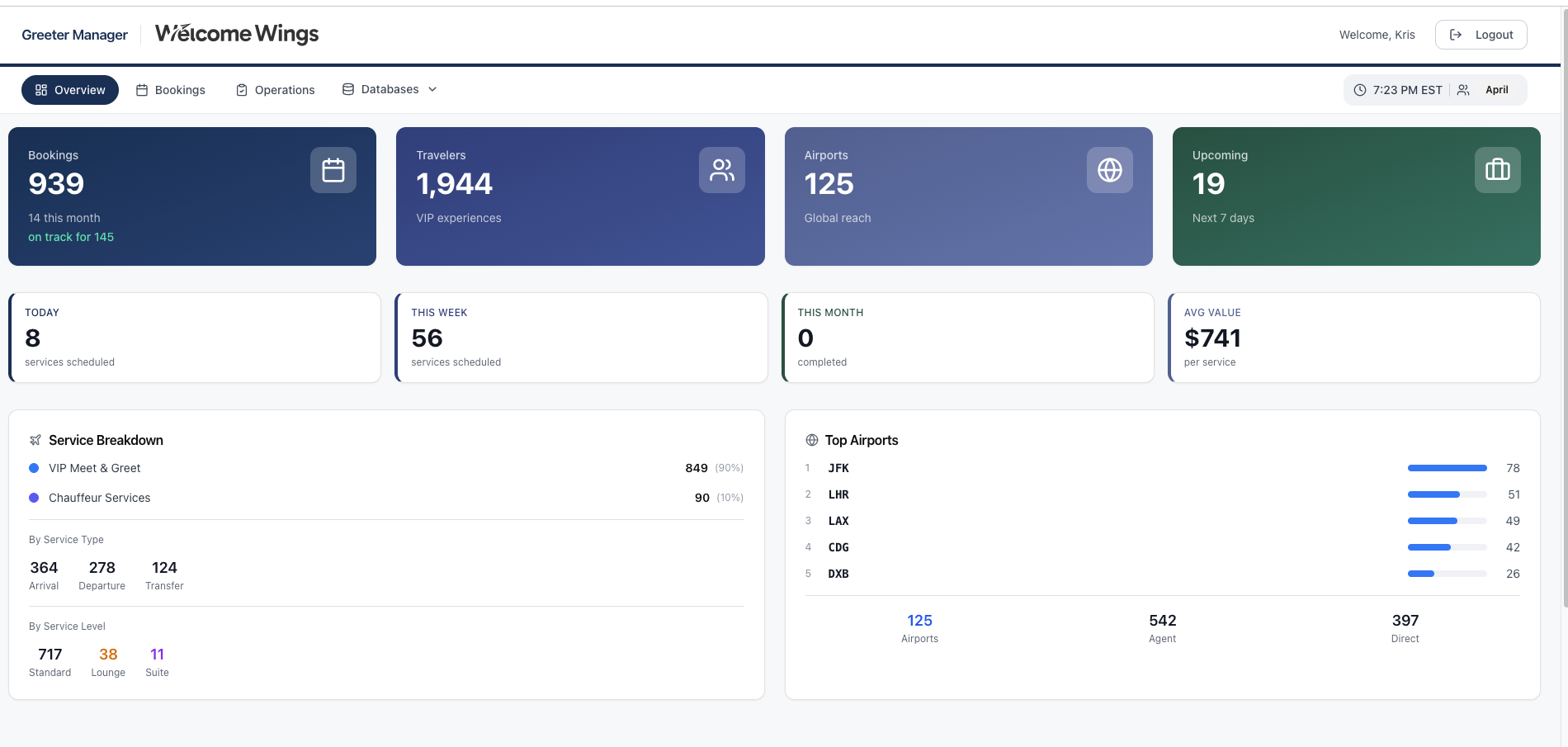Click the airplane icon beside Service Breakdown
Viewport: 1568px width, 747px height.
[35, 440]
